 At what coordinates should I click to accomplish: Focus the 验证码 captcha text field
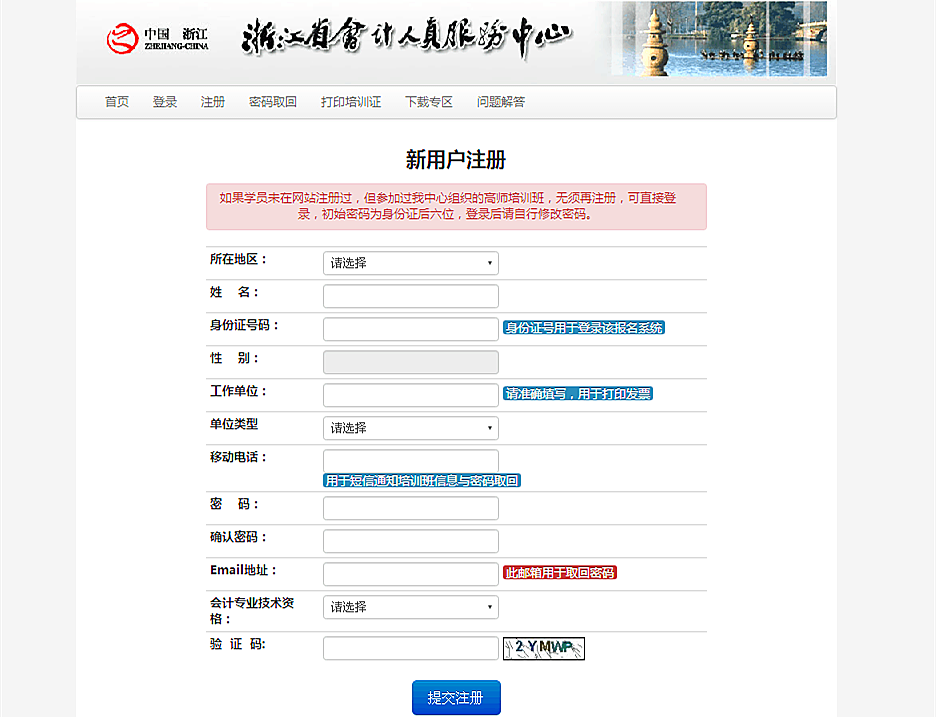coord(410,648)
